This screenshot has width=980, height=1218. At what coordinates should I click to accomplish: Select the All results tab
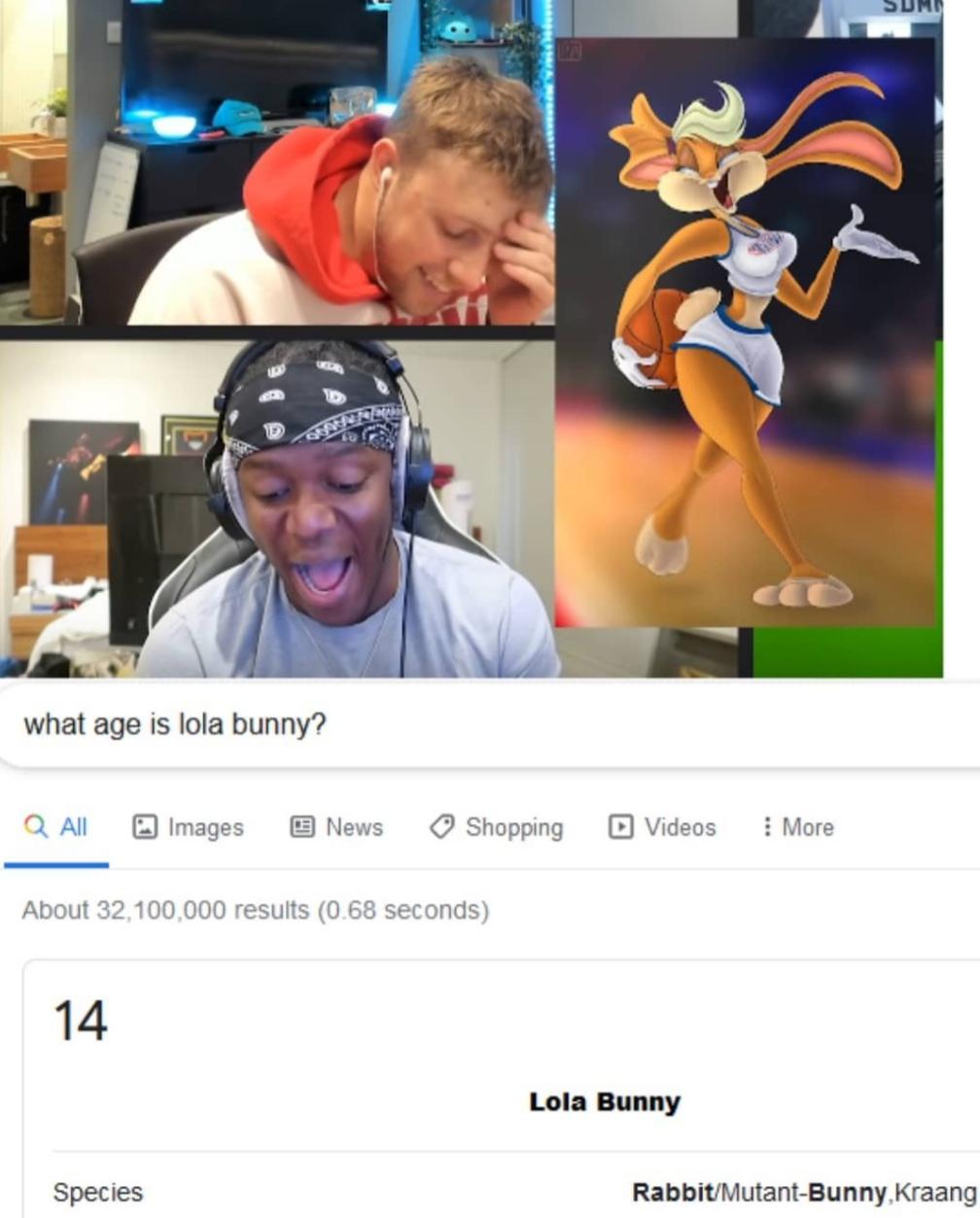click(x=55, y=826)
